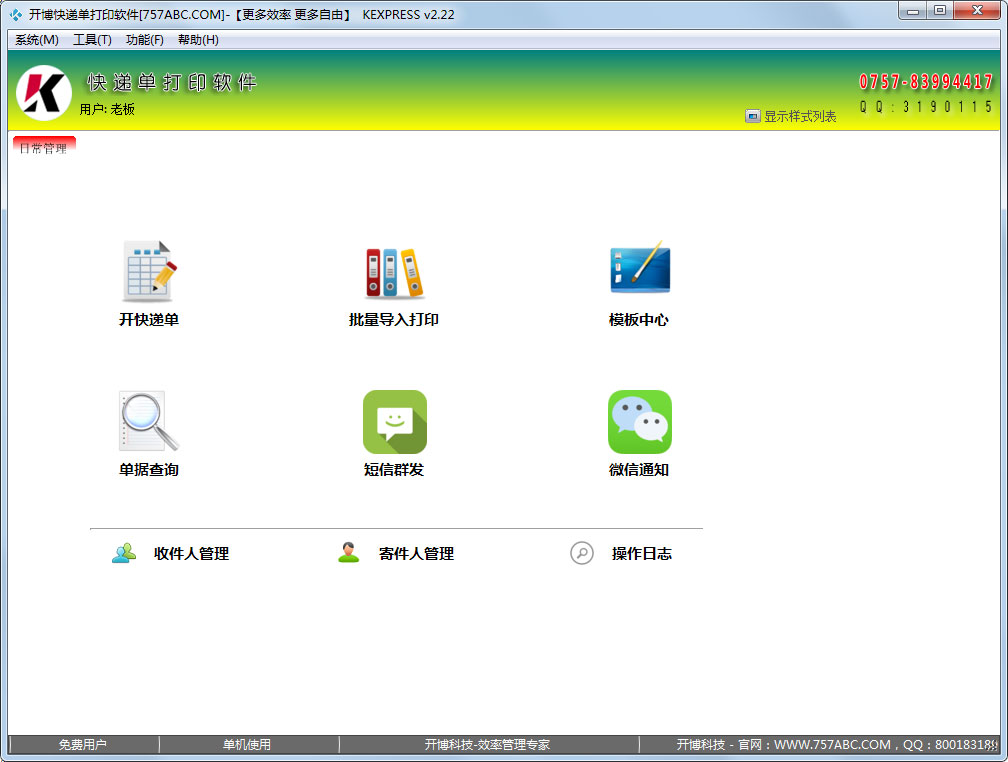Screen dimensions: 1008x762
Task: Click the 微信通知 WeChat icon
Action: pos(639,422)
